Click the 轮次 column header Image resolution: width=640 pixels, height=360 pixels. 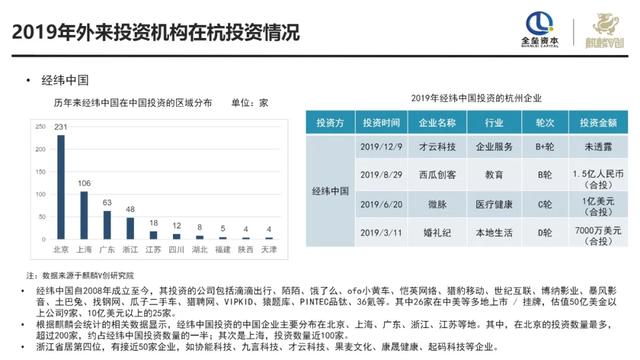click(545, 122)
